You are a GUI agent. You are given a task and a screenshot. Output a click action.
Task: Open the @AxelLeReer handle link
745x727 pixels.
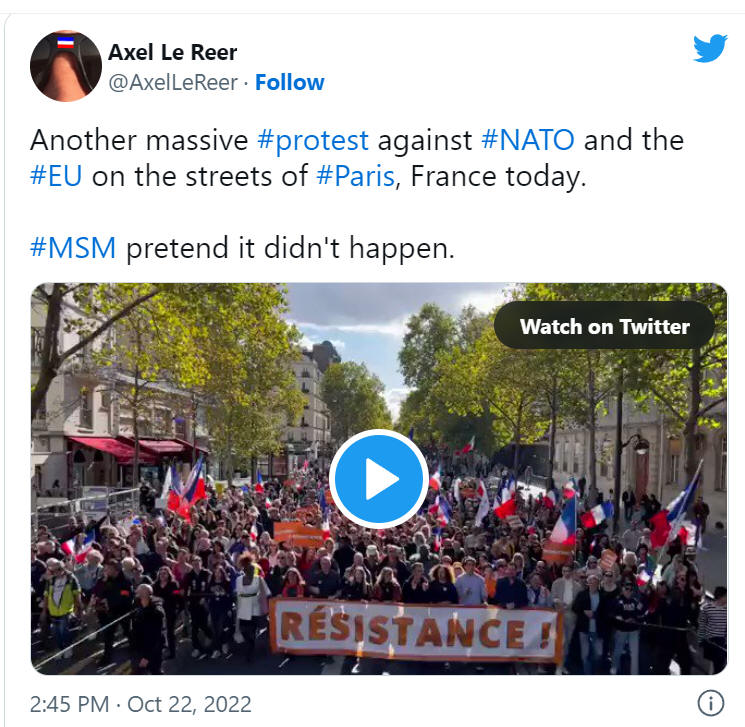point(173,83)
